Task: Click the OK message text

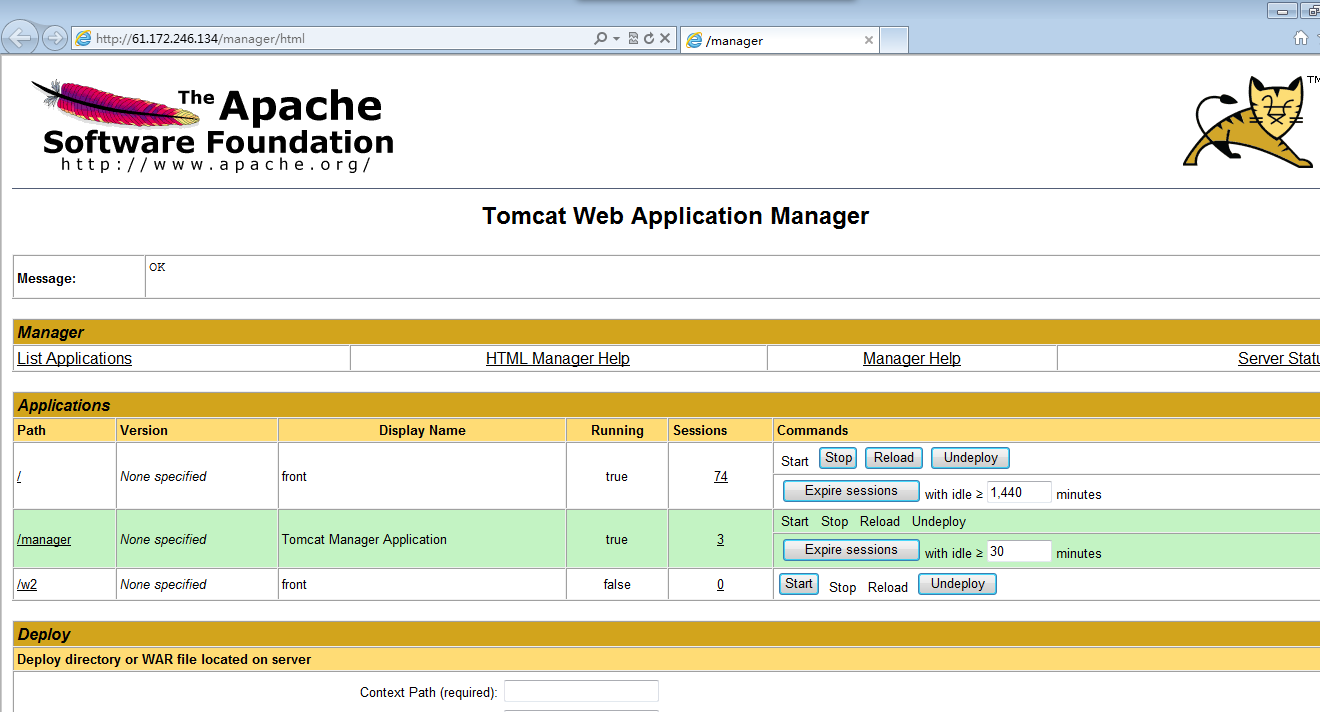Action: point(157,267)
